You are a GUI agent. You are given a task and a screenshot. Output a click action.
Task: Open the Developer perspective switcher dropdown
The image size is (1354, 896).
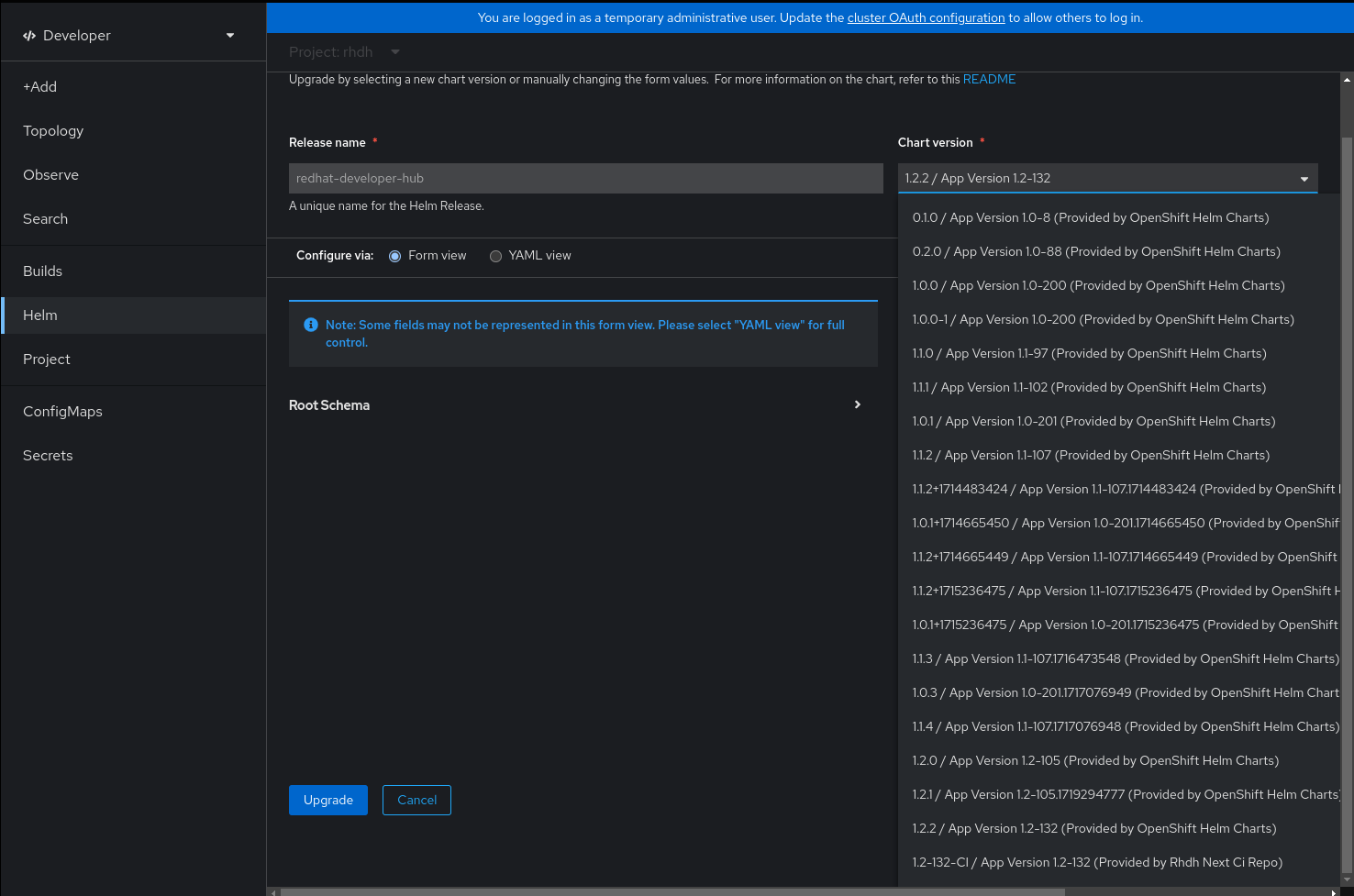(133, 36)
